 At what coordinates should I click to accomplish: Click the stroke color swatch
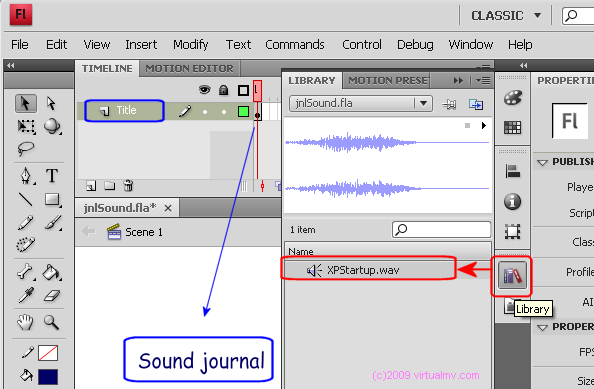[48, 353]
